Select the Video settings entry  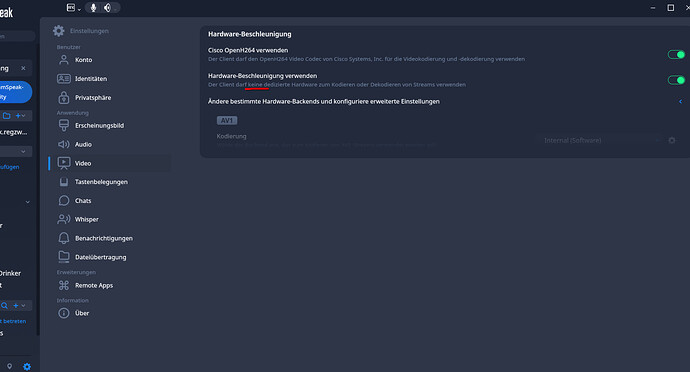110,163
